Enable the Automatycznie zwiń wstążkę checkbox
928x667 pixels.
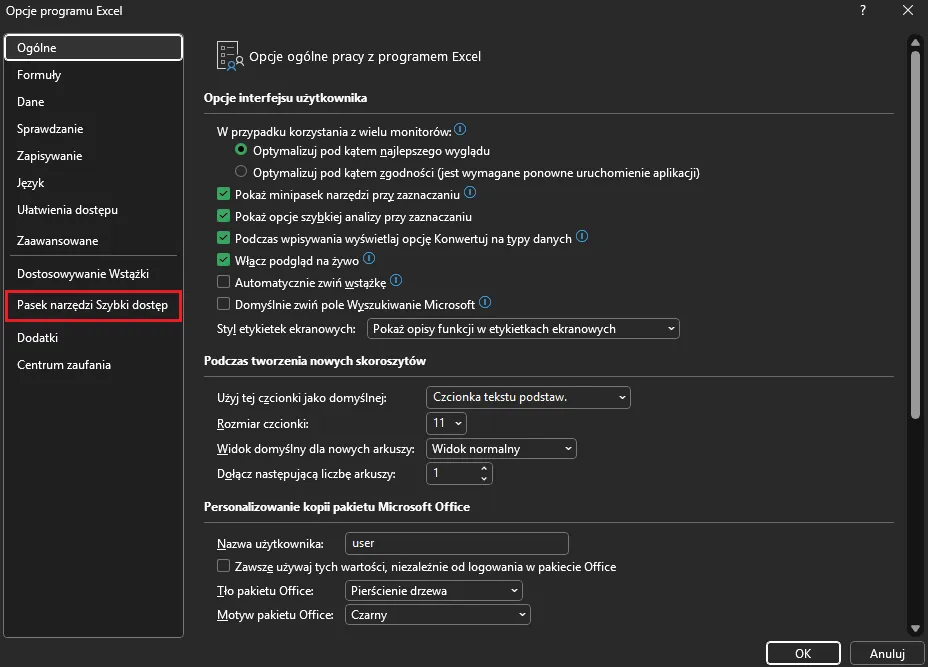click(224, 282)
